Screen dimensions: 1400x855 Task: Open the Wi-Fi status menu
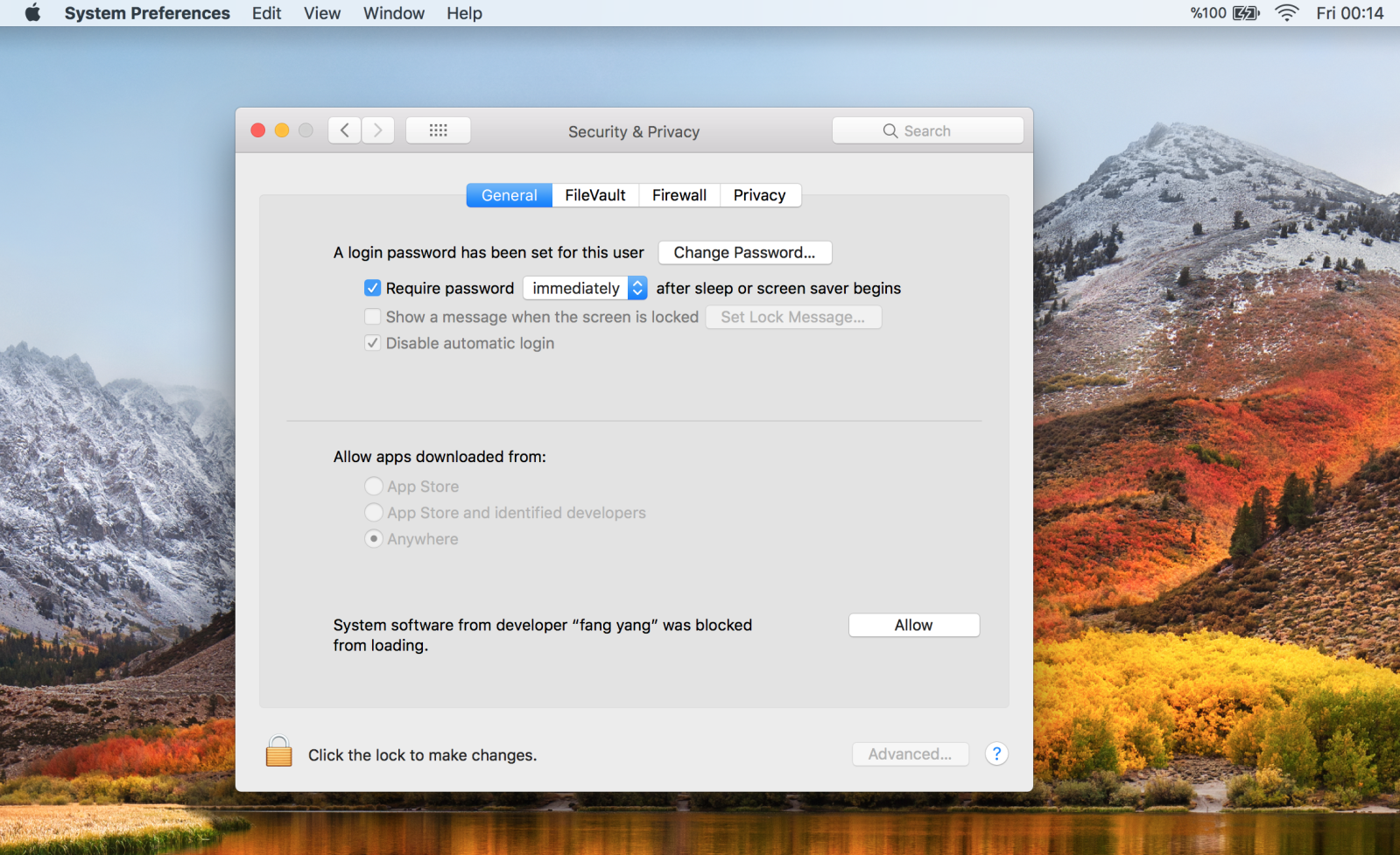coord(1287,13)
